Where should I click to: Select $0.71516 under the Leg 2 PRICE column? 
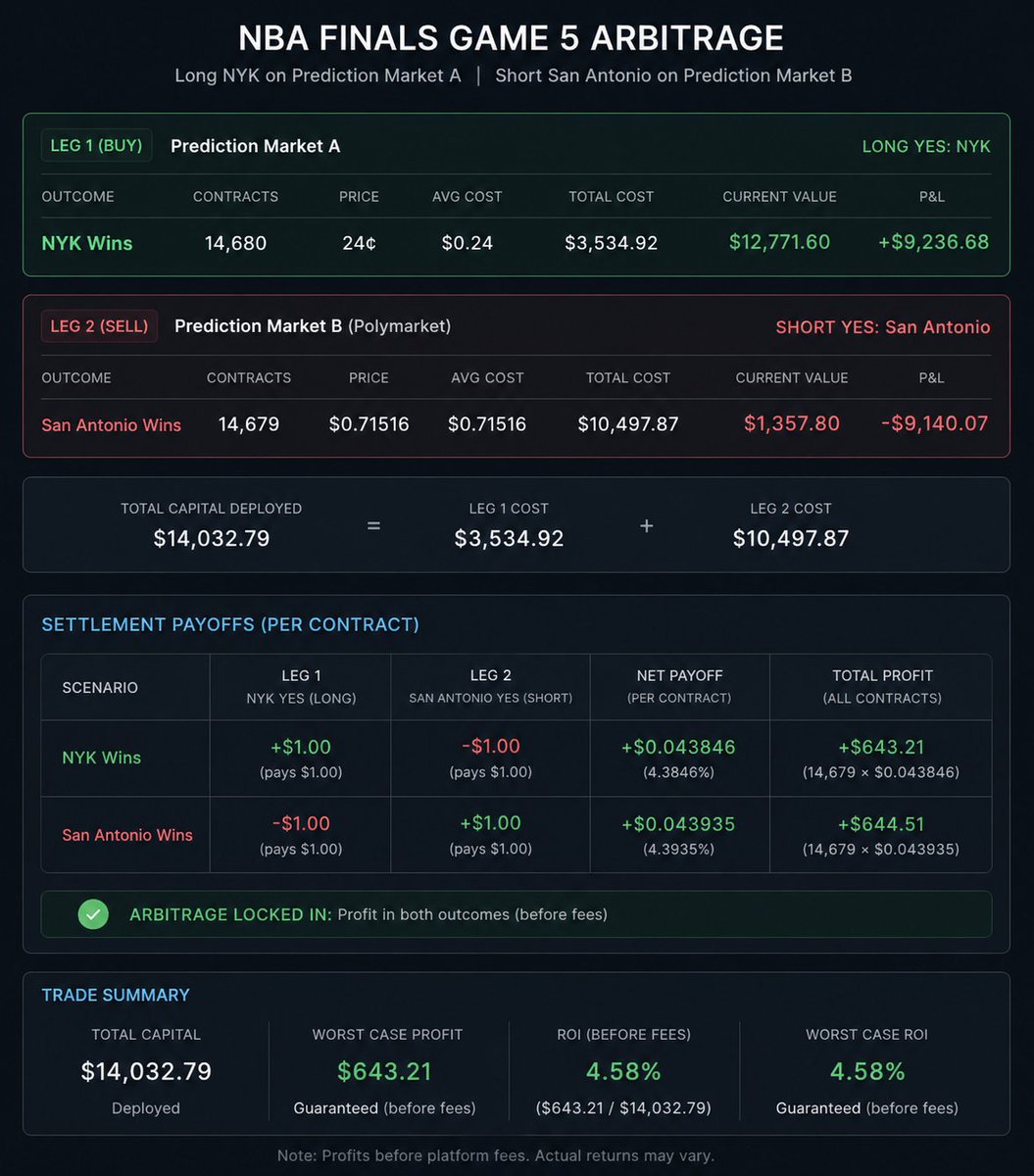[369, 424]
